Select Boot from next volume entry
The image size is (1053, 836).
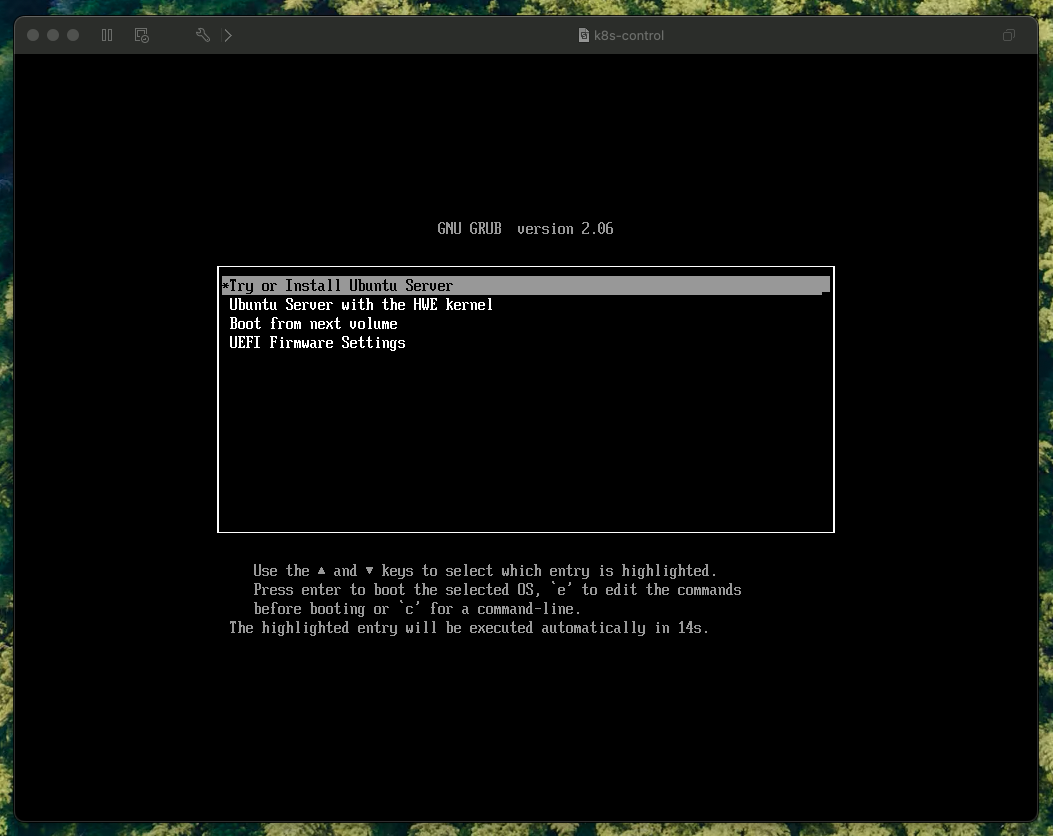pos(313,324)
